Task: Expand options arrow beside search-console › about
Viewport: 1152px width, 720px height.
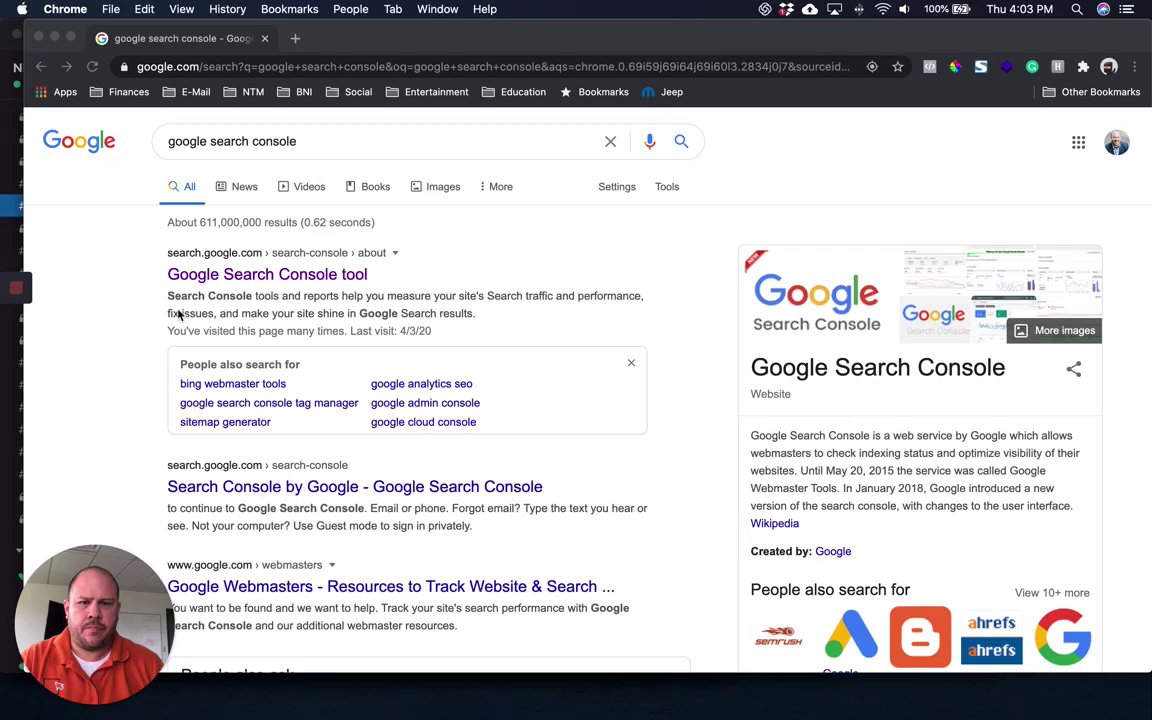Action: click(395, 253)
